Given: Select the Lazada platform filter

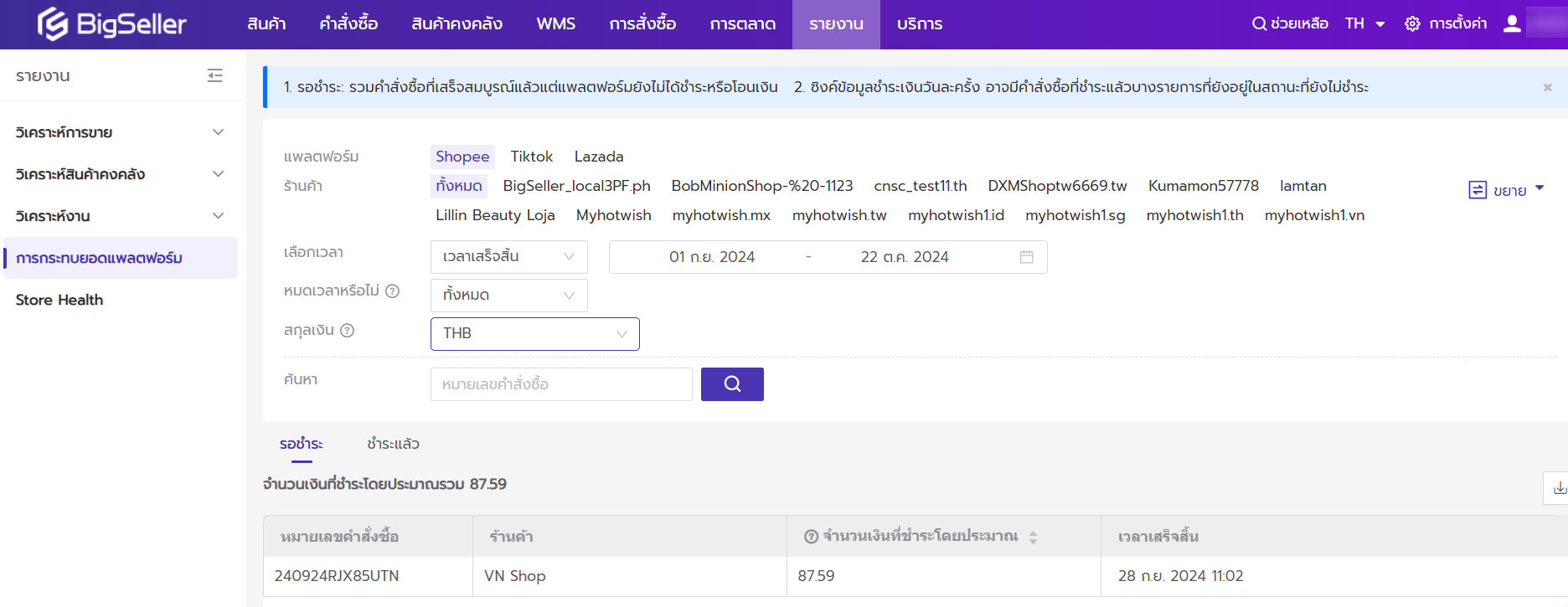Looking at the screenshot, I should (x=598, y=157).
